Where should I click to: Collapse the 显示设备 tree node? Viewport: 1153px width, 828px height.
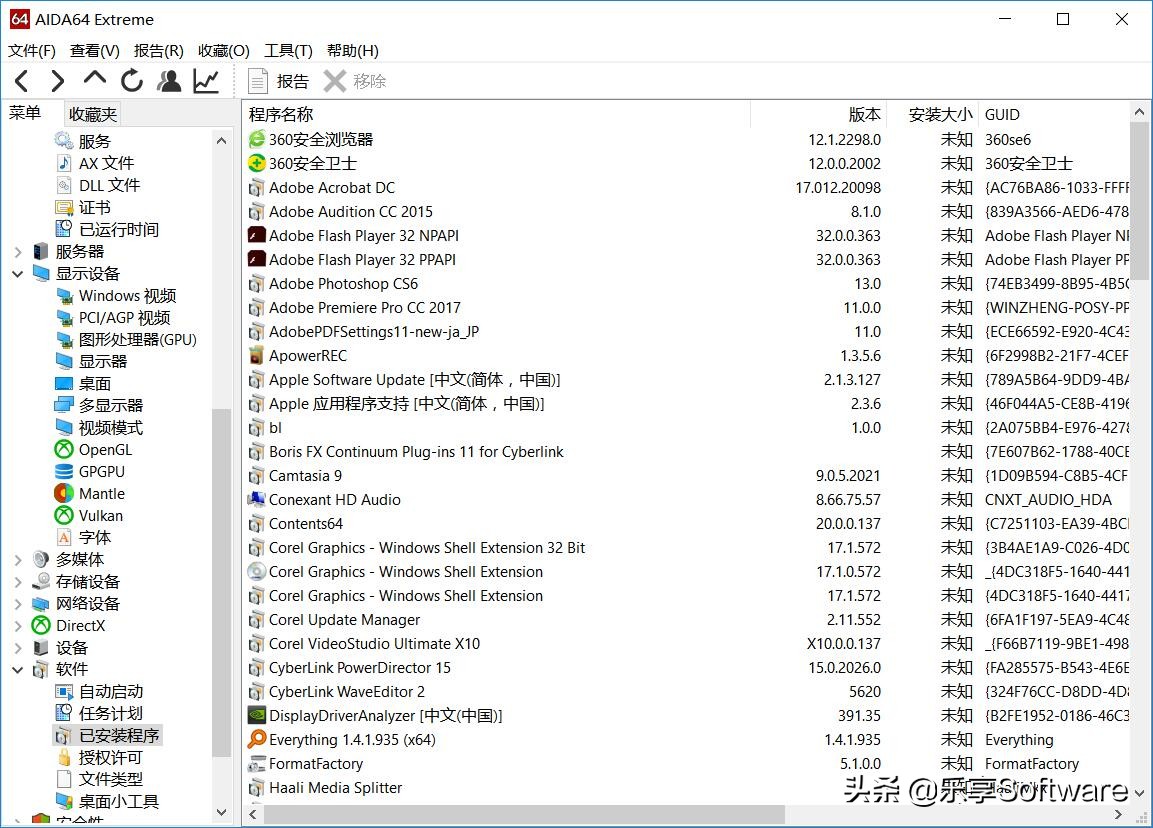pos(18,274)
